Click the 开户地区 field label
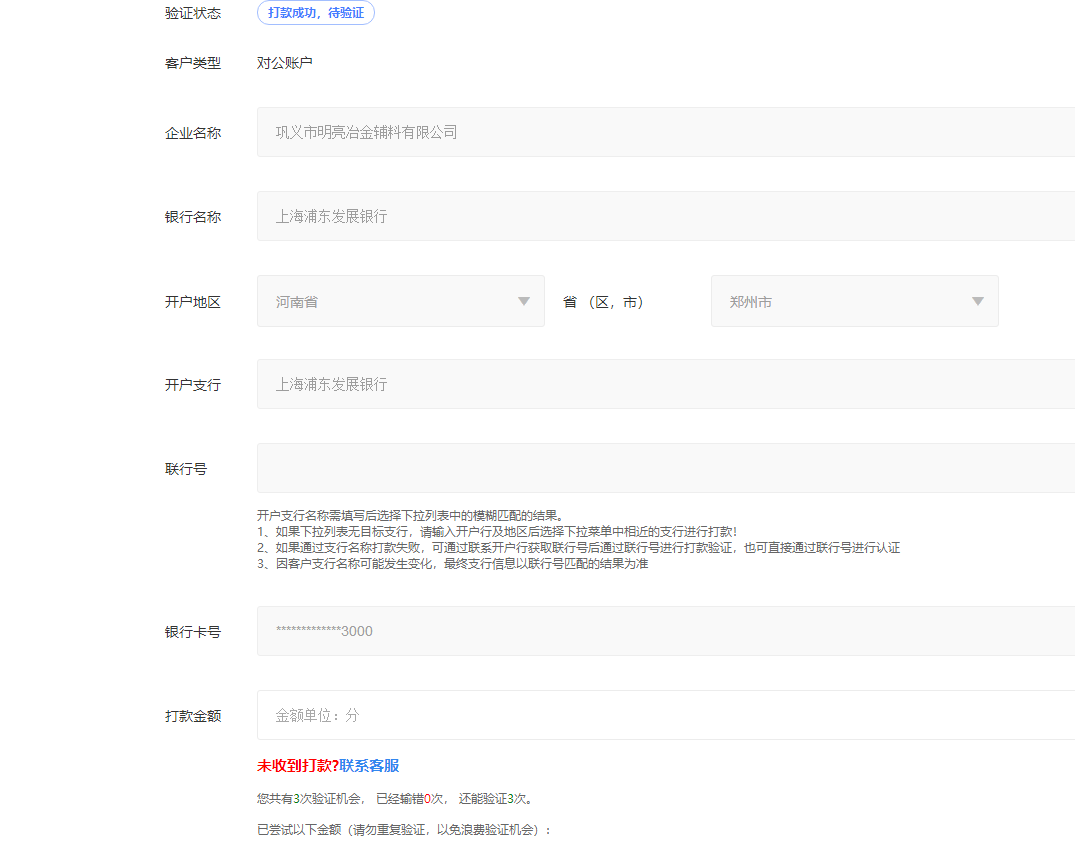This screenshot has height=841, width=1075. coord(192,301)
